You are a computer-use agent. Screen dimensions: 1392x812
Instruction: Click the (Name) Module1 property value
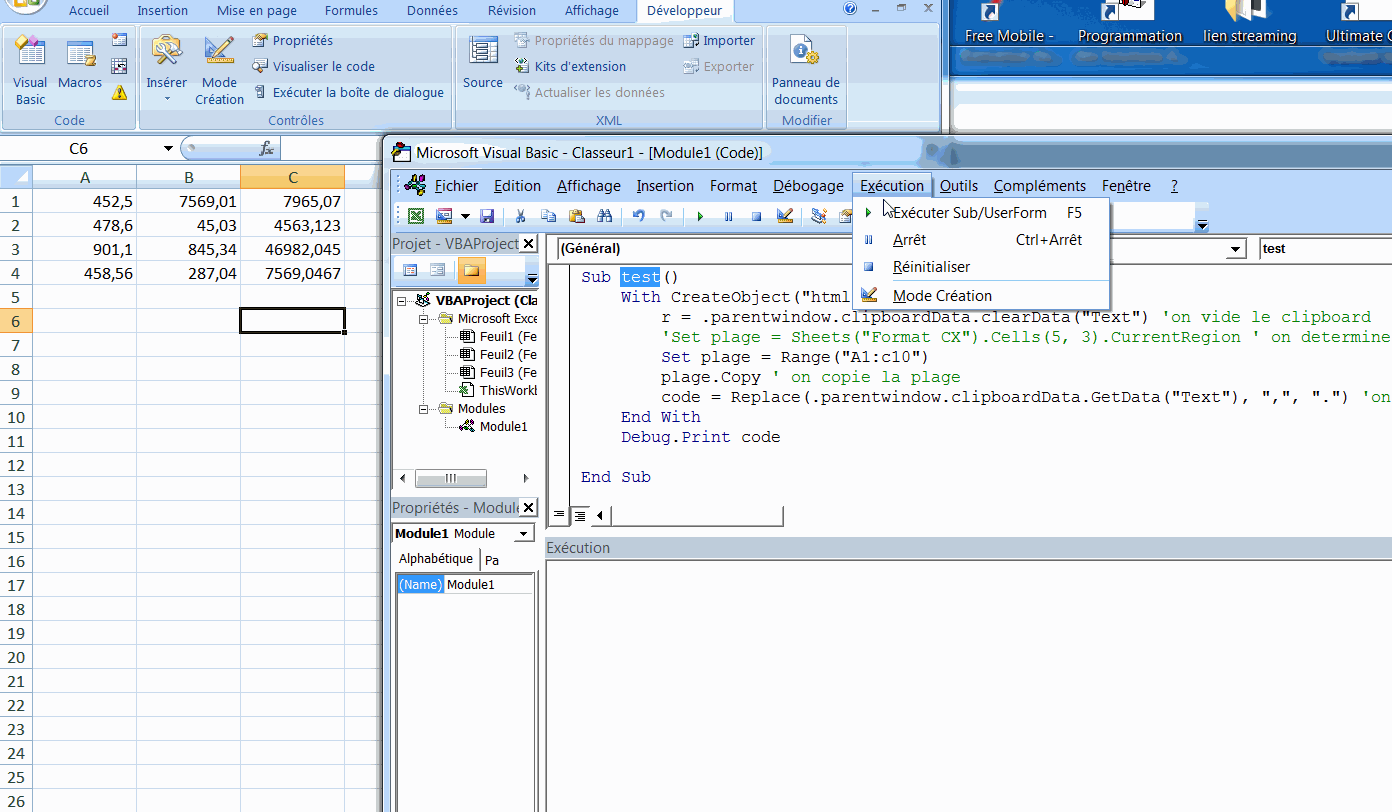[489, 585]
